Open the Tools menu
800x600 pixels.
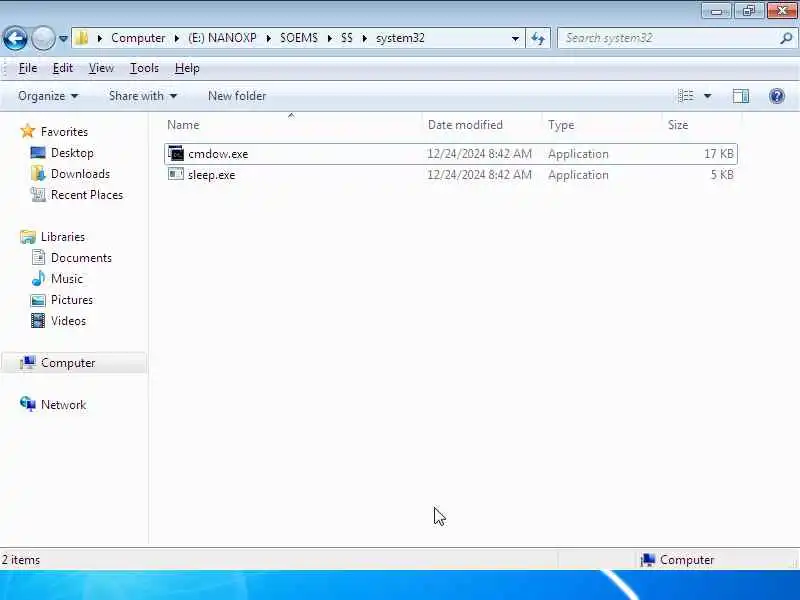click(x=144, y=68)
